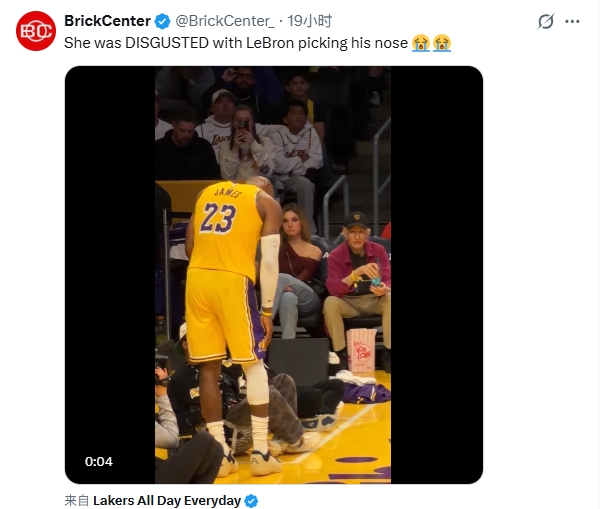Screen dimensions: 600x509
Task: Click the tweet text about LeBron
Action: (236, 42)
